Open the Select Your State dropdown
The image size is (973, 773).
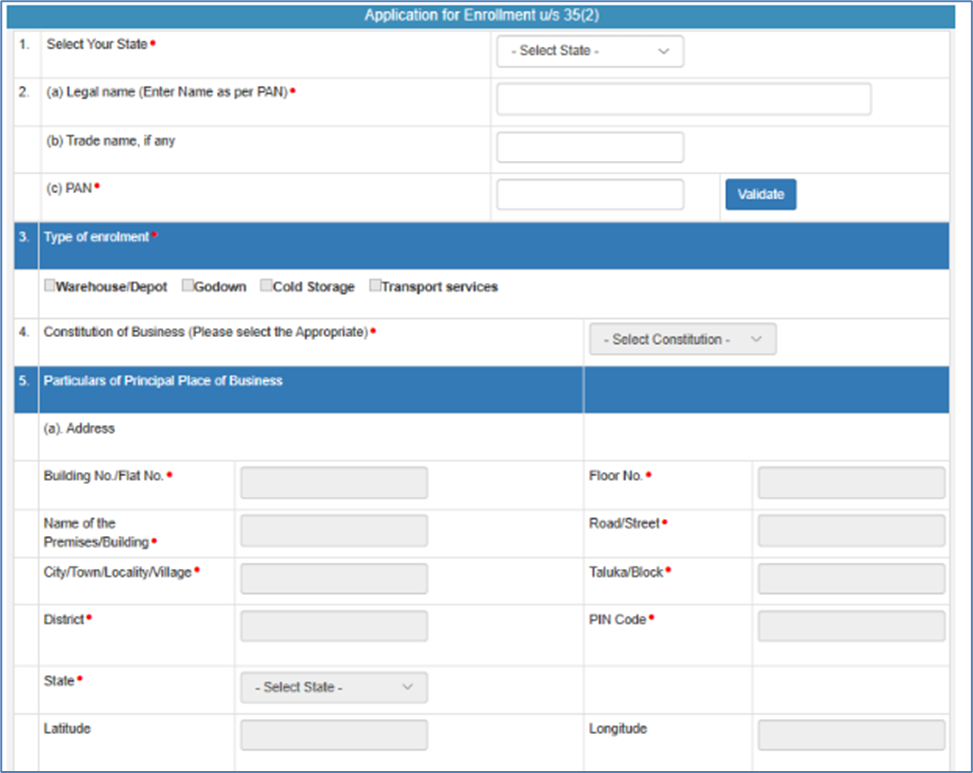(590, 51)
